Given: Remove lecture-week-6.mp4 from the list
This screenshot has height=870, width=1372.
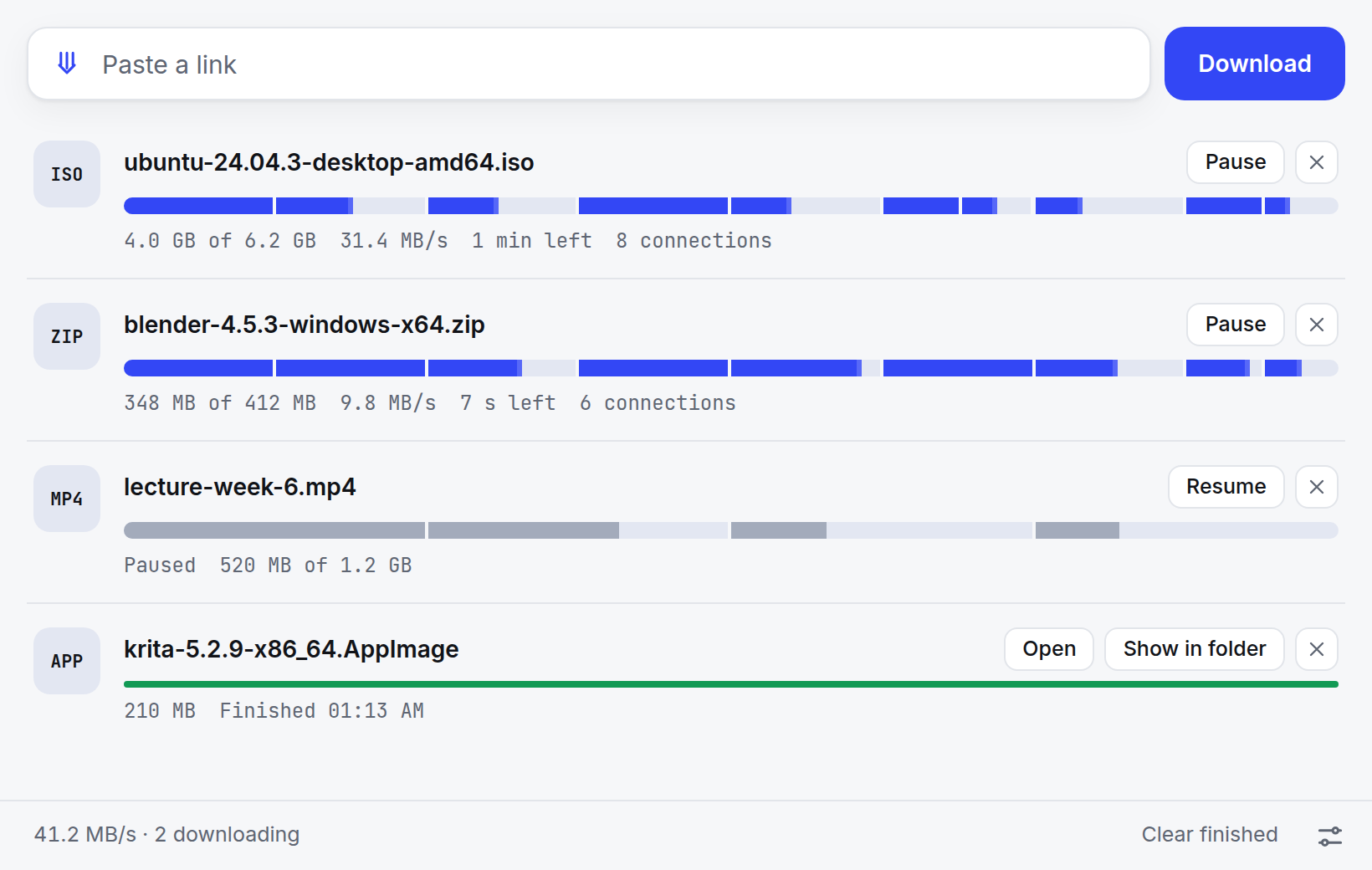Looking at the screenshot, I should (x=1317, y=487).
